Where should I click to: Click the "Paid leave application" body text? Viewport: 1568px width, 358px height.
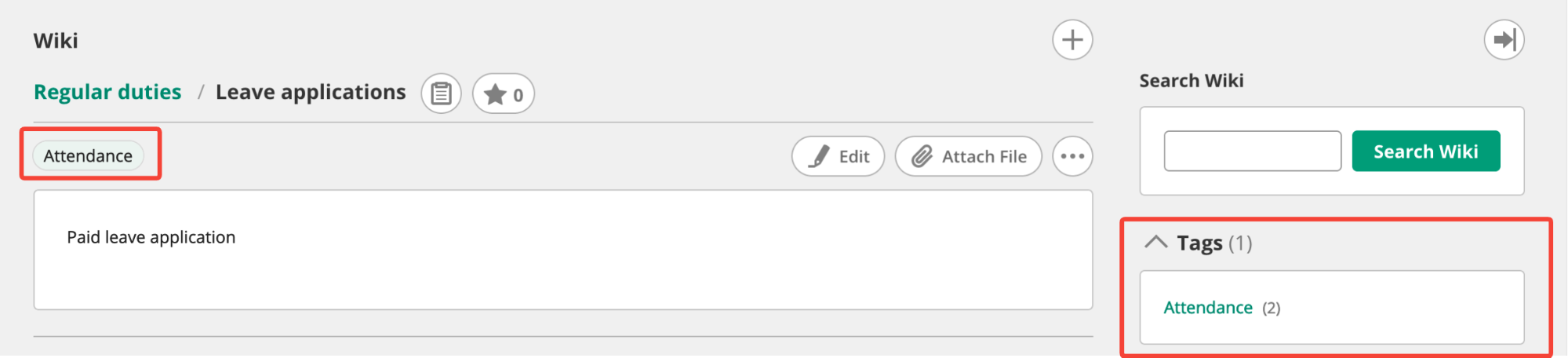click(x=151, y=237)
